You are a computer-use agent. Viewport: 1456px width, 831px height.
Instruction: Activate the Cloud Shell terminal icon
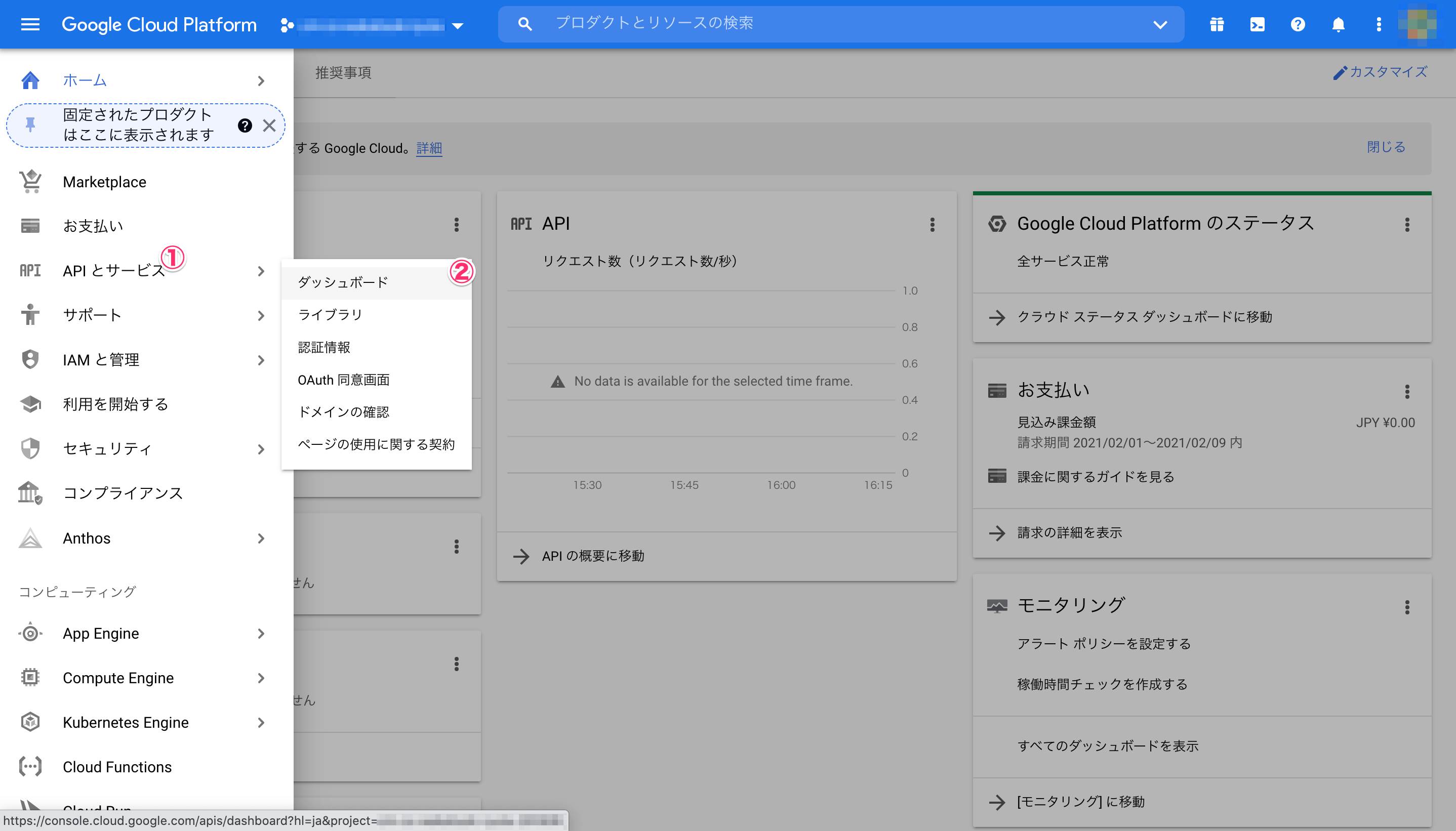click(1257, 24)
